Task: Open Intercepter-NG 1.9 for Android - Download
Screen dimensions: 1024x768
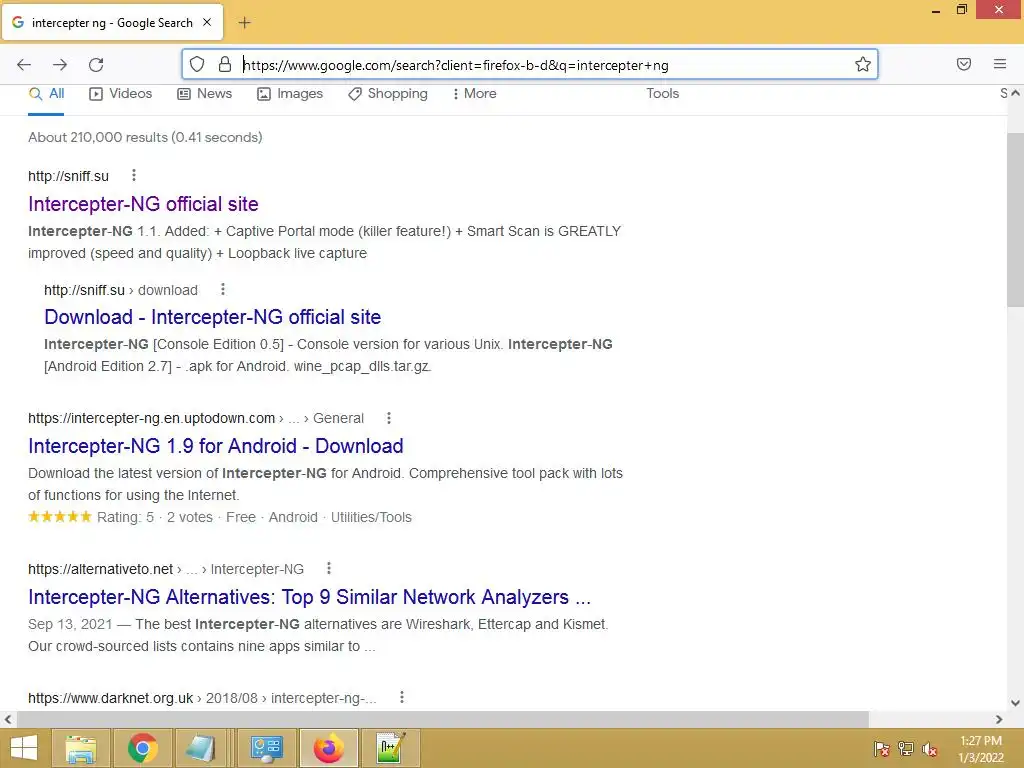Action: tap(216, 446)
